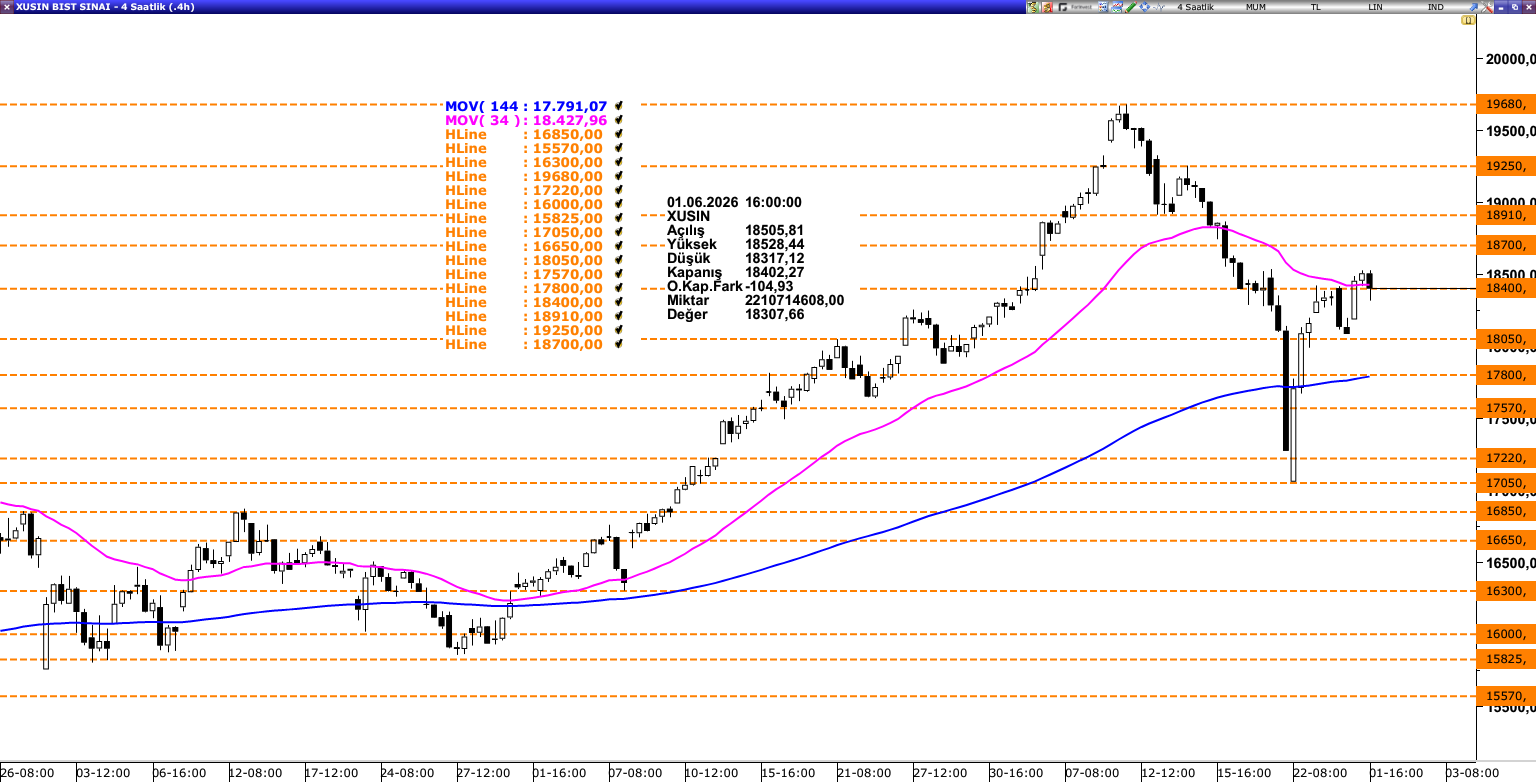Select the HLine : 18910,00 legend entry

524,316
